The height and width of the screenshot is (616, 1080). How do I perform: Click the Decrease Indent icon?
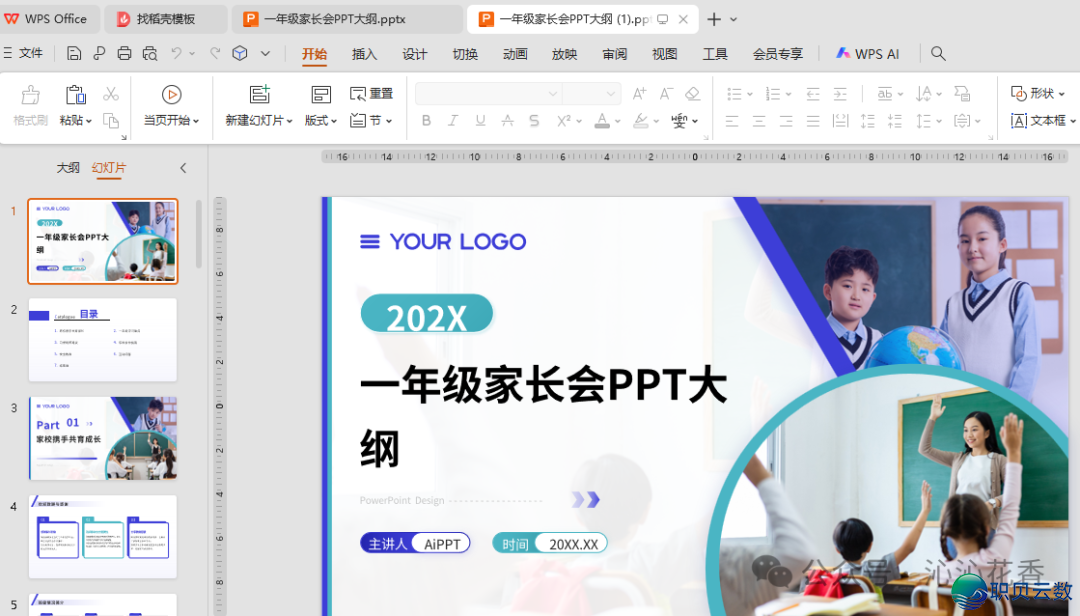813,94
